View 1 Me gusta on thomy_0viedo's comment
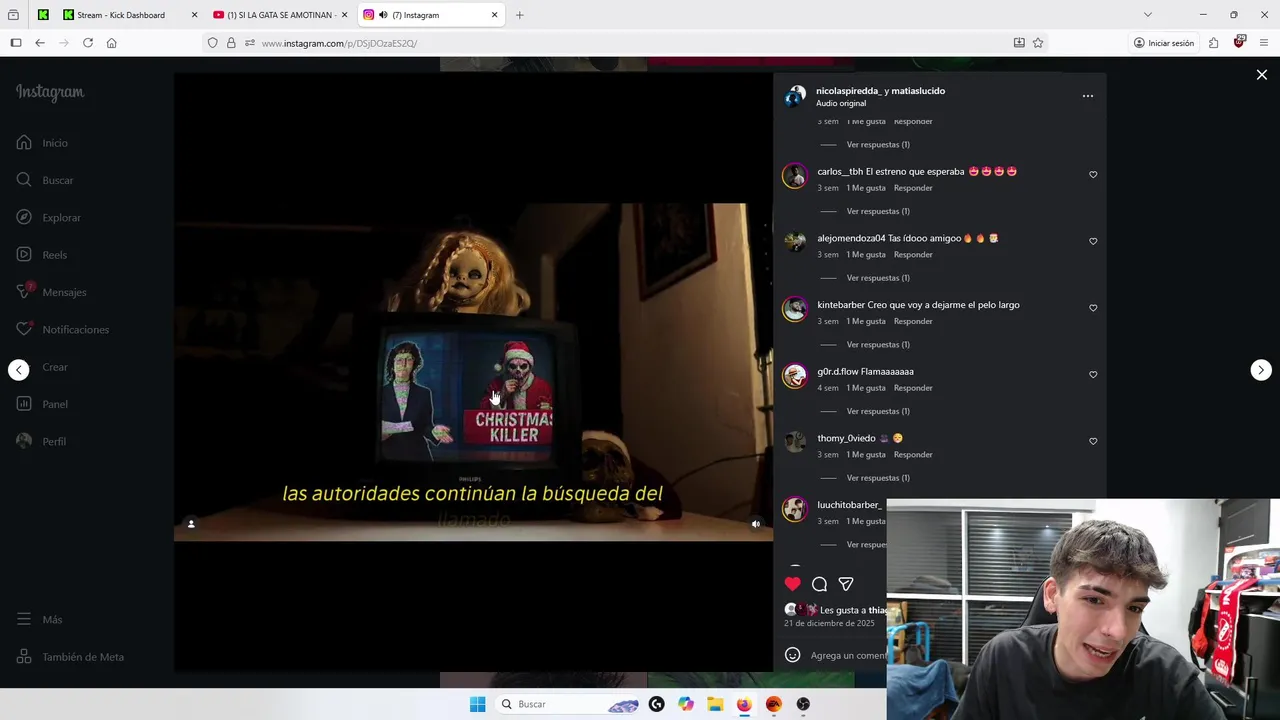Image resolution: width=1280 pixels, height=720 pixels. 866,455
